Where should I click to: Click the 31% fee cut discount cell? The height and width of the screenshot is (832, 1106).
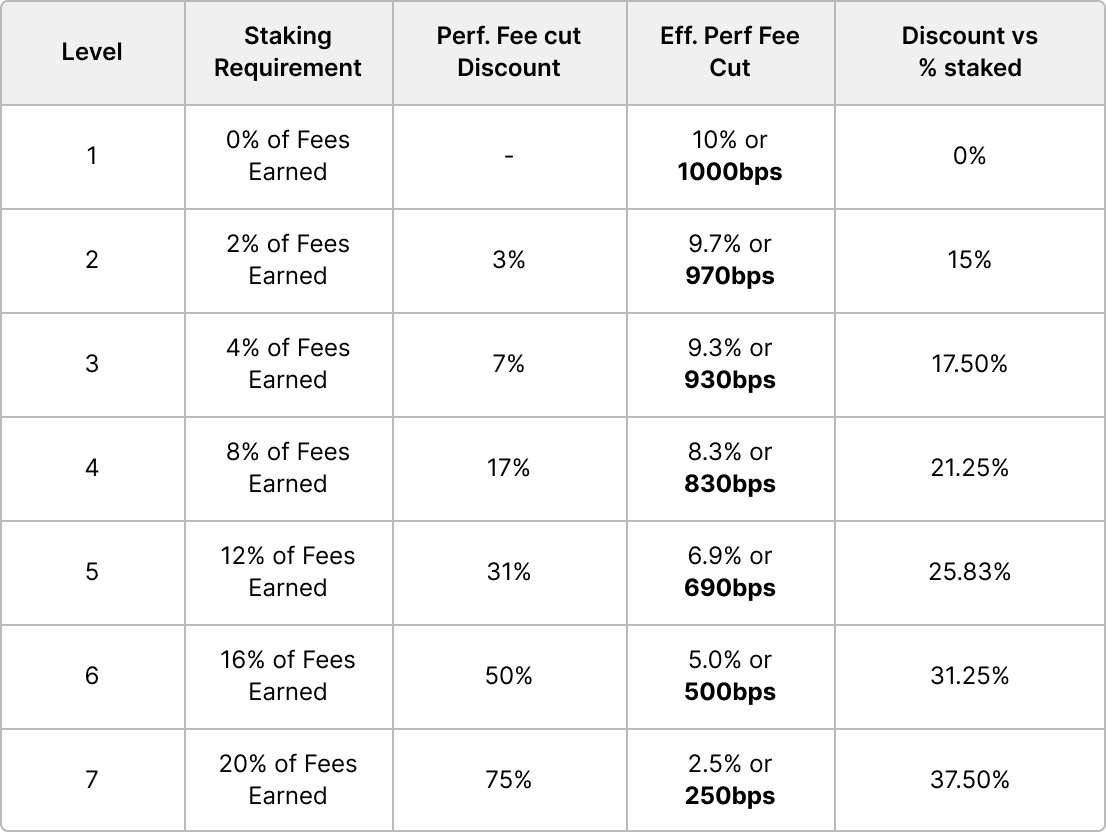click(x=509, y=572)
